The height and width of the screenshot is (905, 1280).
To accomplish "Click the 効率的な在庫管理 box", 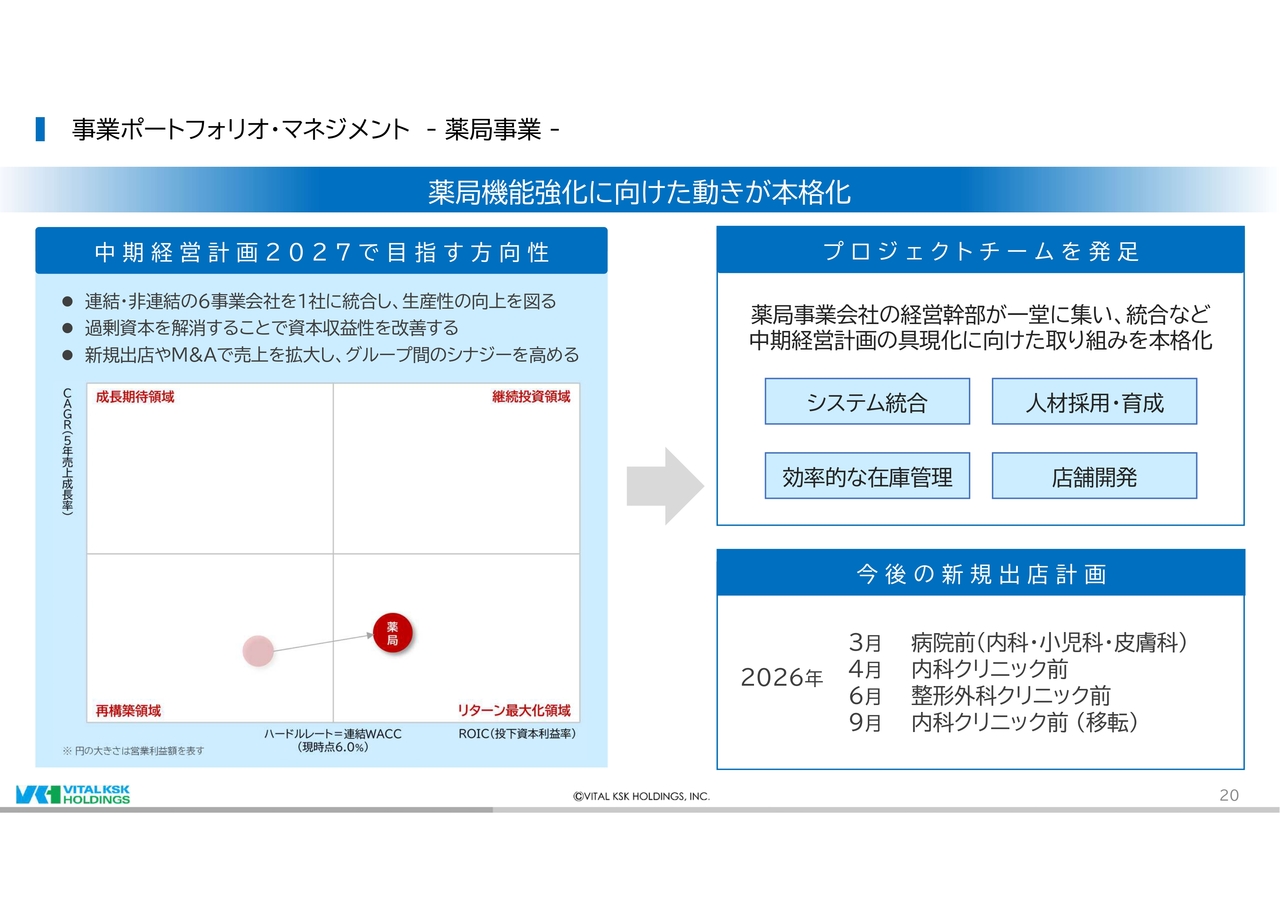I will pos(867,477).
